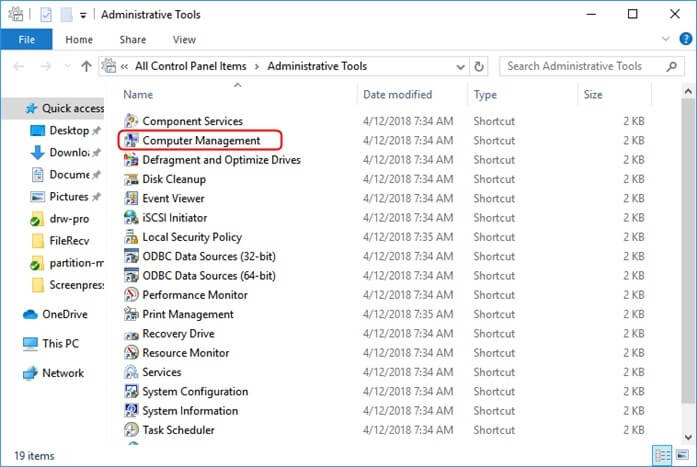This screenshot has width=697, height=467.
Task: Click the System Information icon
Action: coord(131,411)
